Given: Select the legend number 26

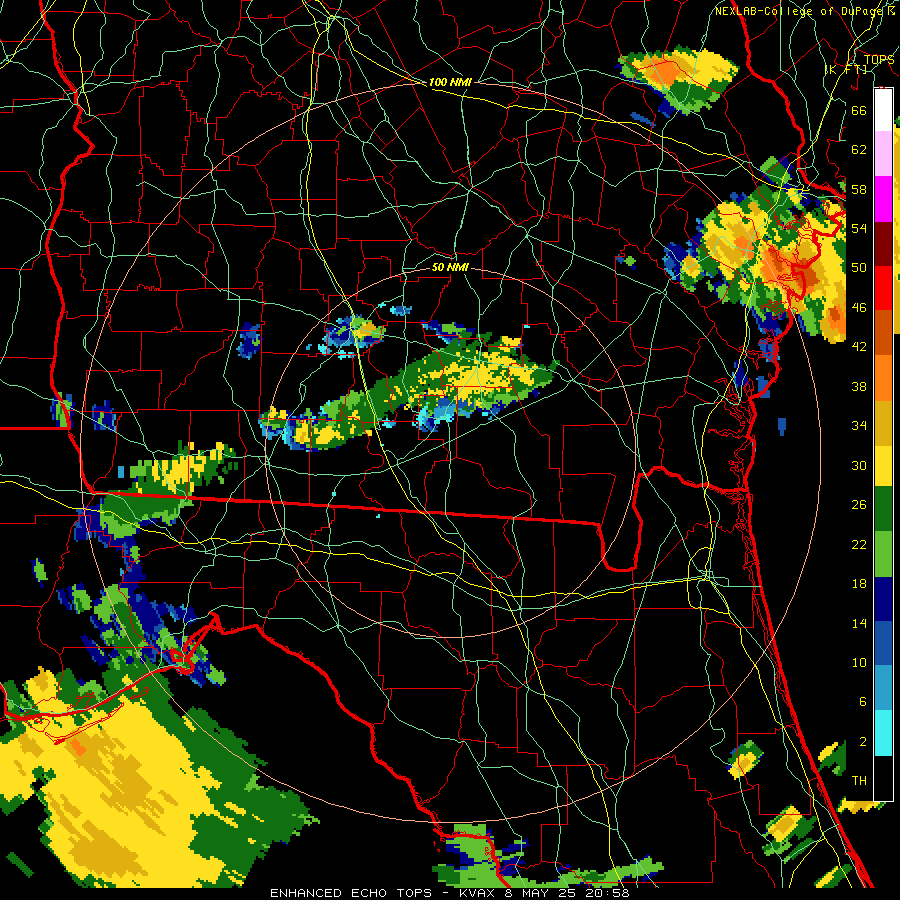Looking at the screenshot, I should point(859,505).
